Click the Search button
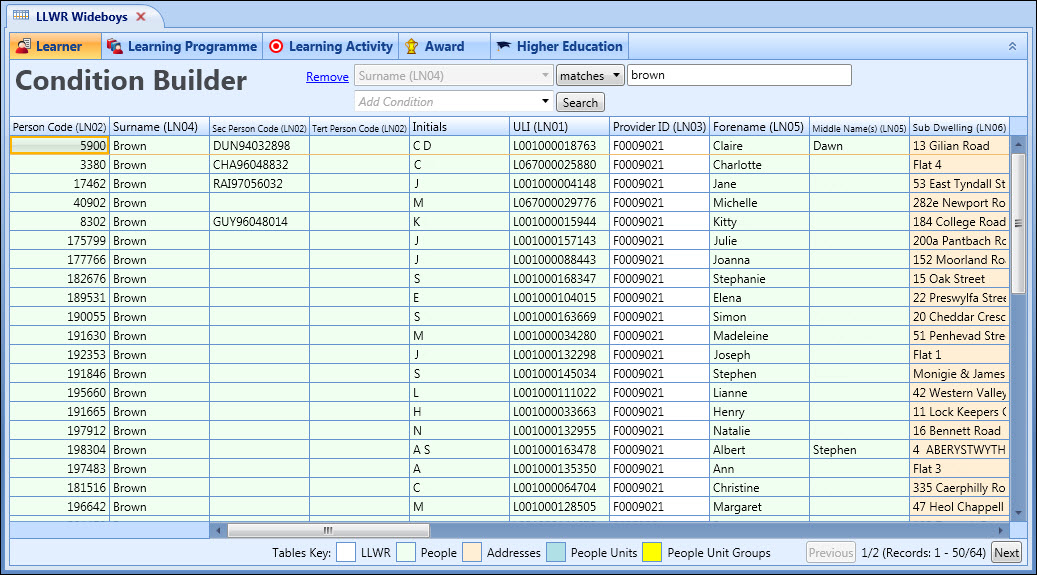 pos(580,102)
